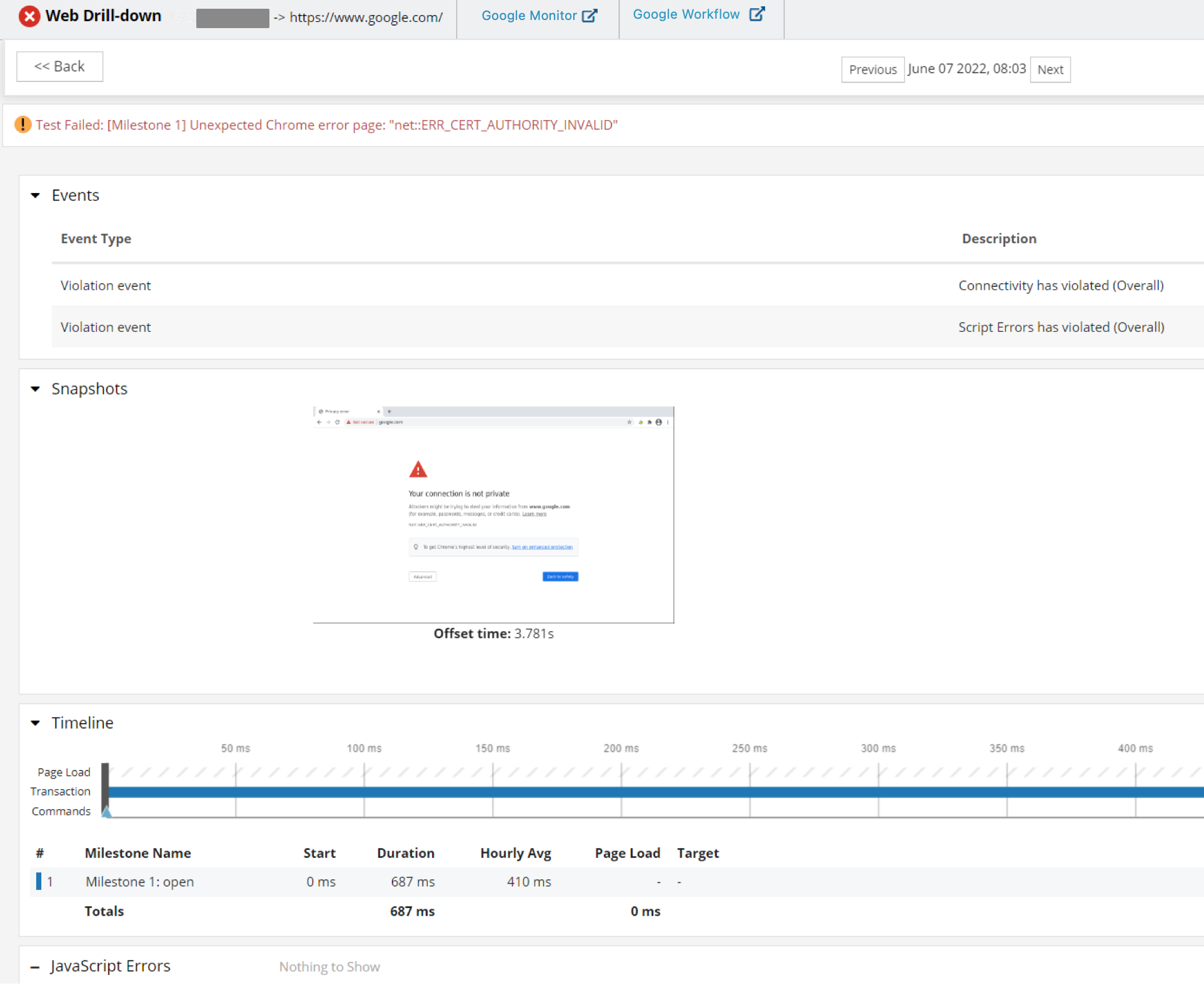Expand the JavaScript Errors section
1204x993 pixels.
coord(36,967)
